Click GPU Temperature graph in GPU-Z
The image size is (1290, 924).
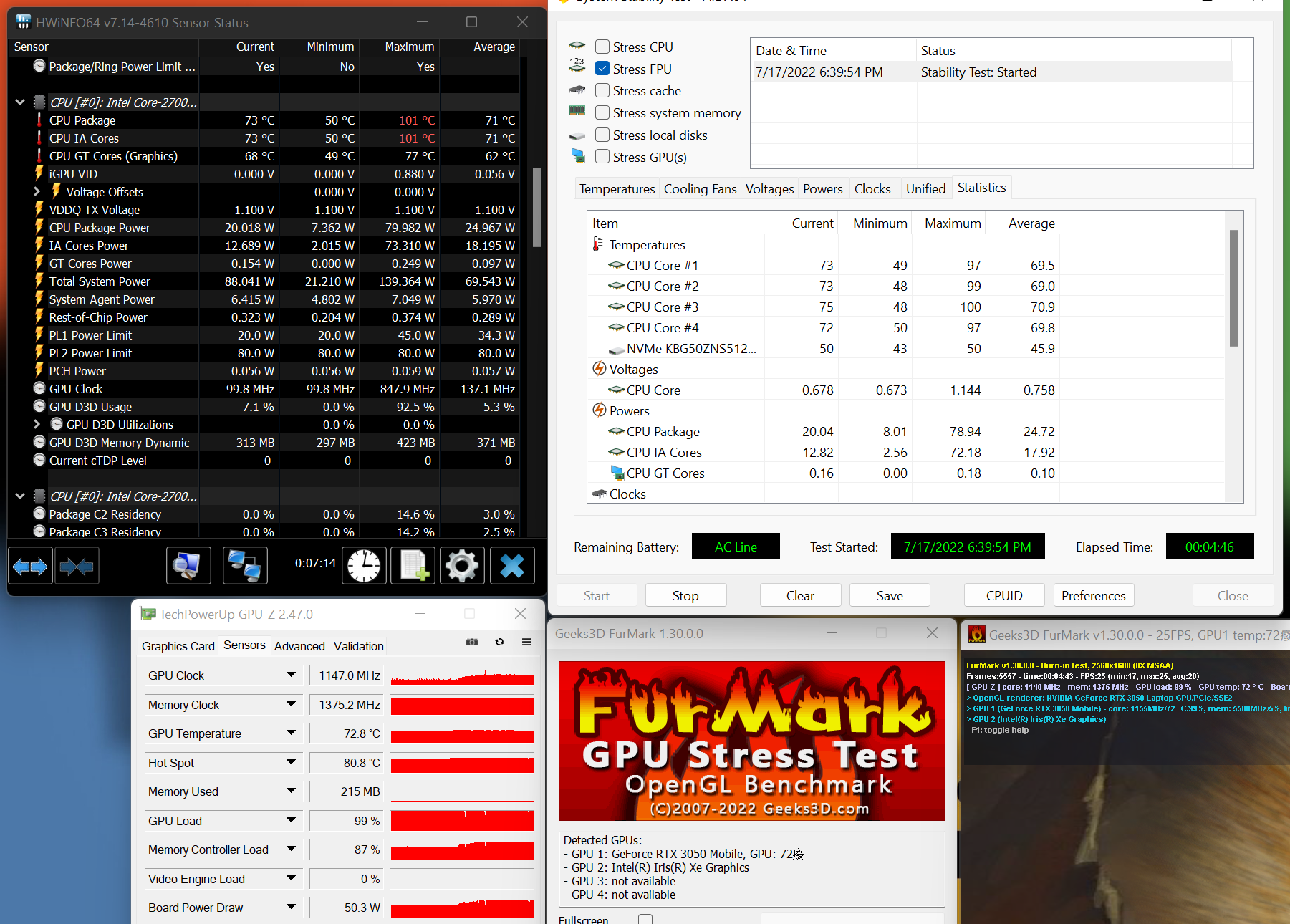click(x=462, y=733)
